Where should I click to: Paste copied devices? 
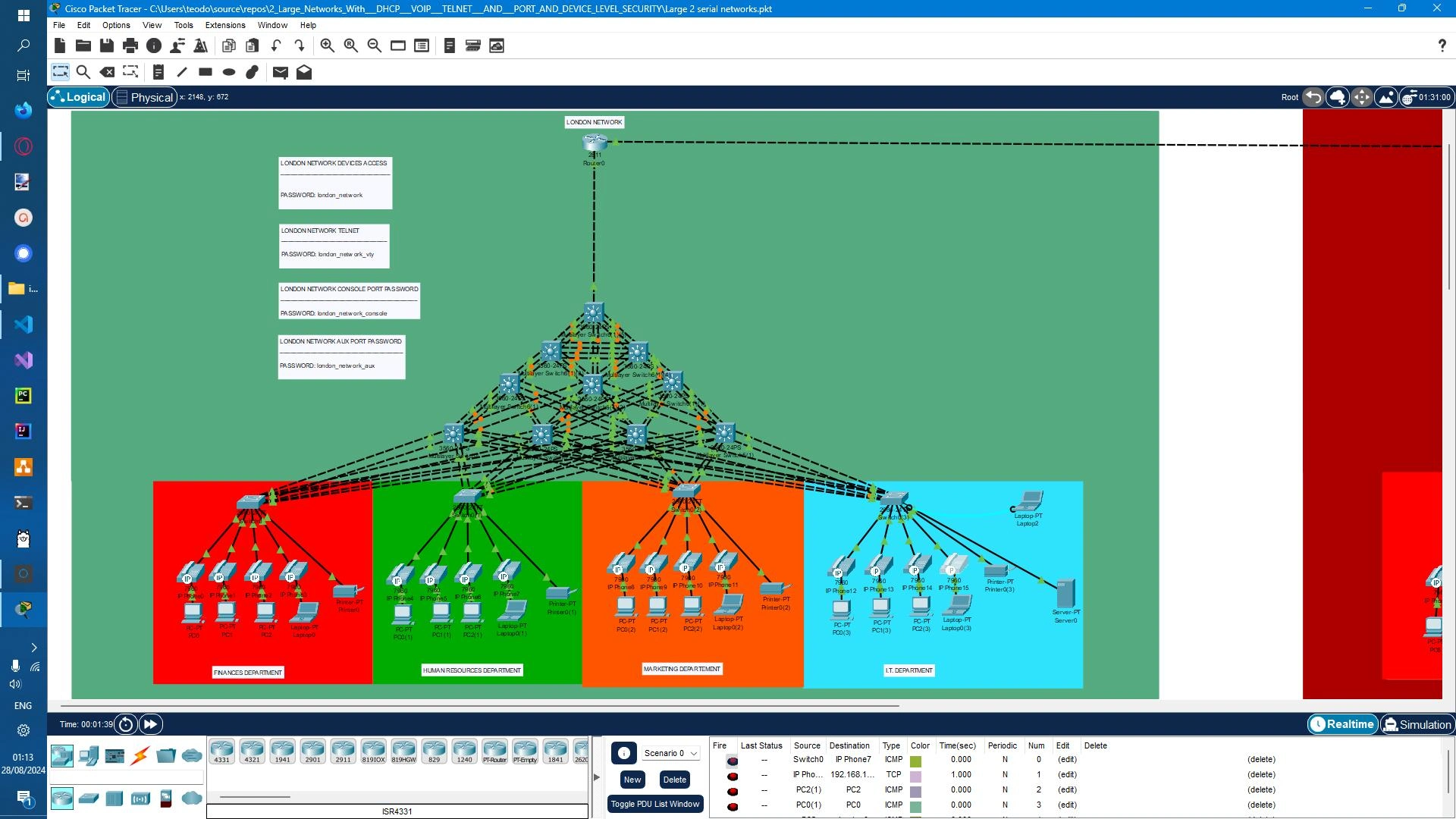253,45
